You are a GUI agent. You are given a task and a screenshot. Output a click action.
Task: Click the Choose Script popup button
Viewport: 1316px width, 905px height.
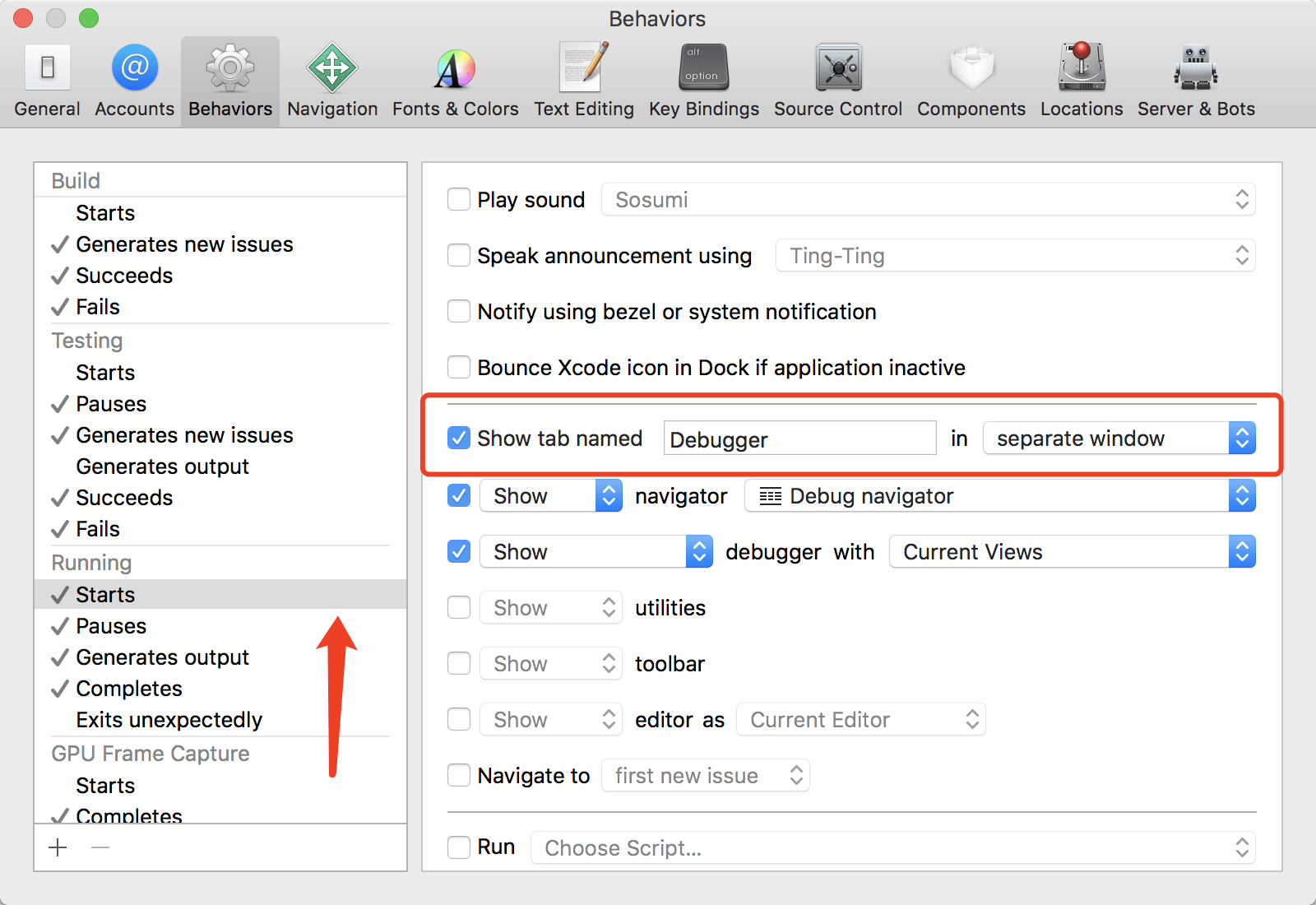click(x=892, y=847)
